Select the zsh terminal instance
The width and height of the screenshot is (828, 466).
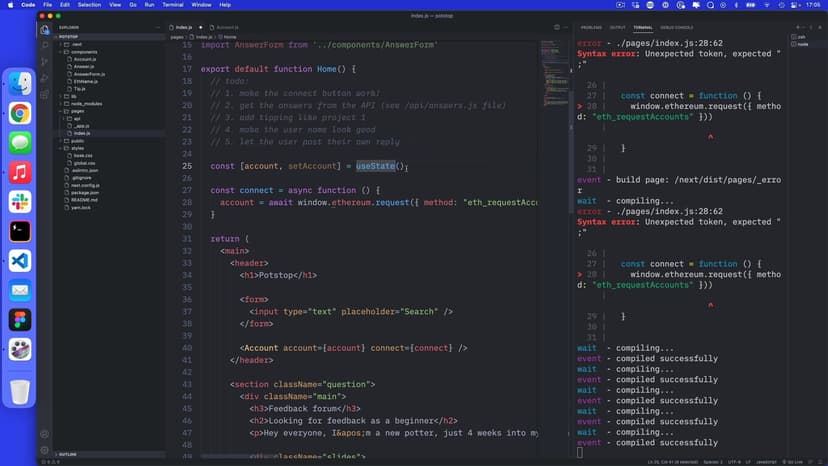click(x=801, y=37)
